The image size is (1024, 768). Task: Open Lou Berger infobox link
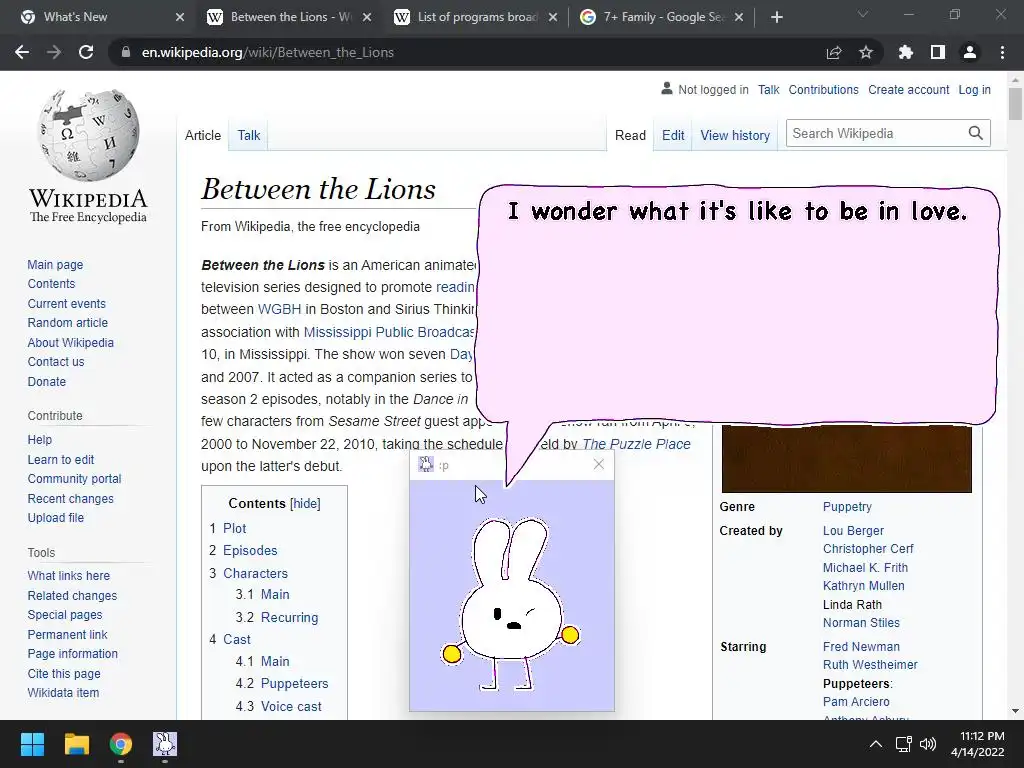(853, 531)
